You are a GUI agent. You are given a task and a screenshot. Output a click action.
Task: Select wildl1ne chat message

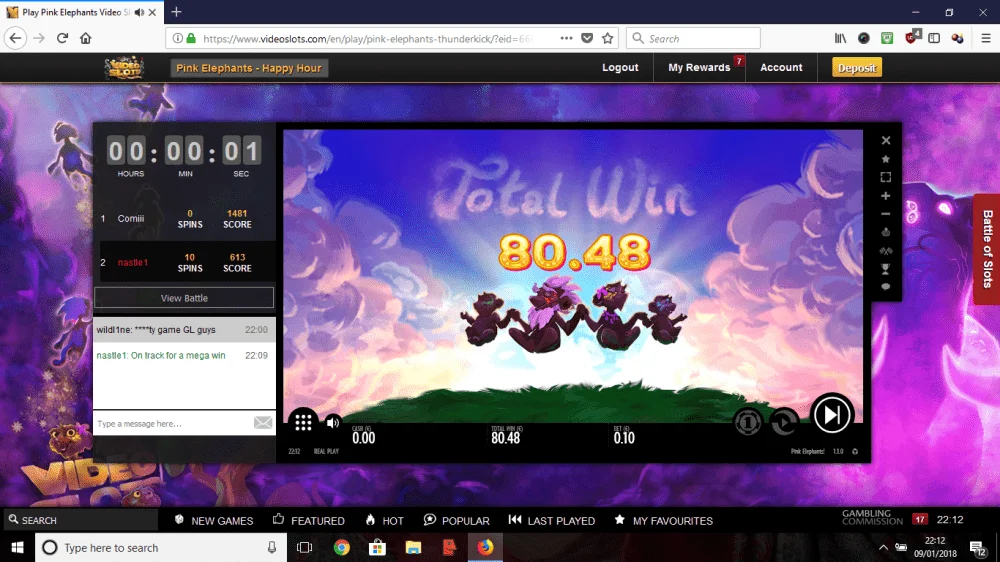click(184, 330)
